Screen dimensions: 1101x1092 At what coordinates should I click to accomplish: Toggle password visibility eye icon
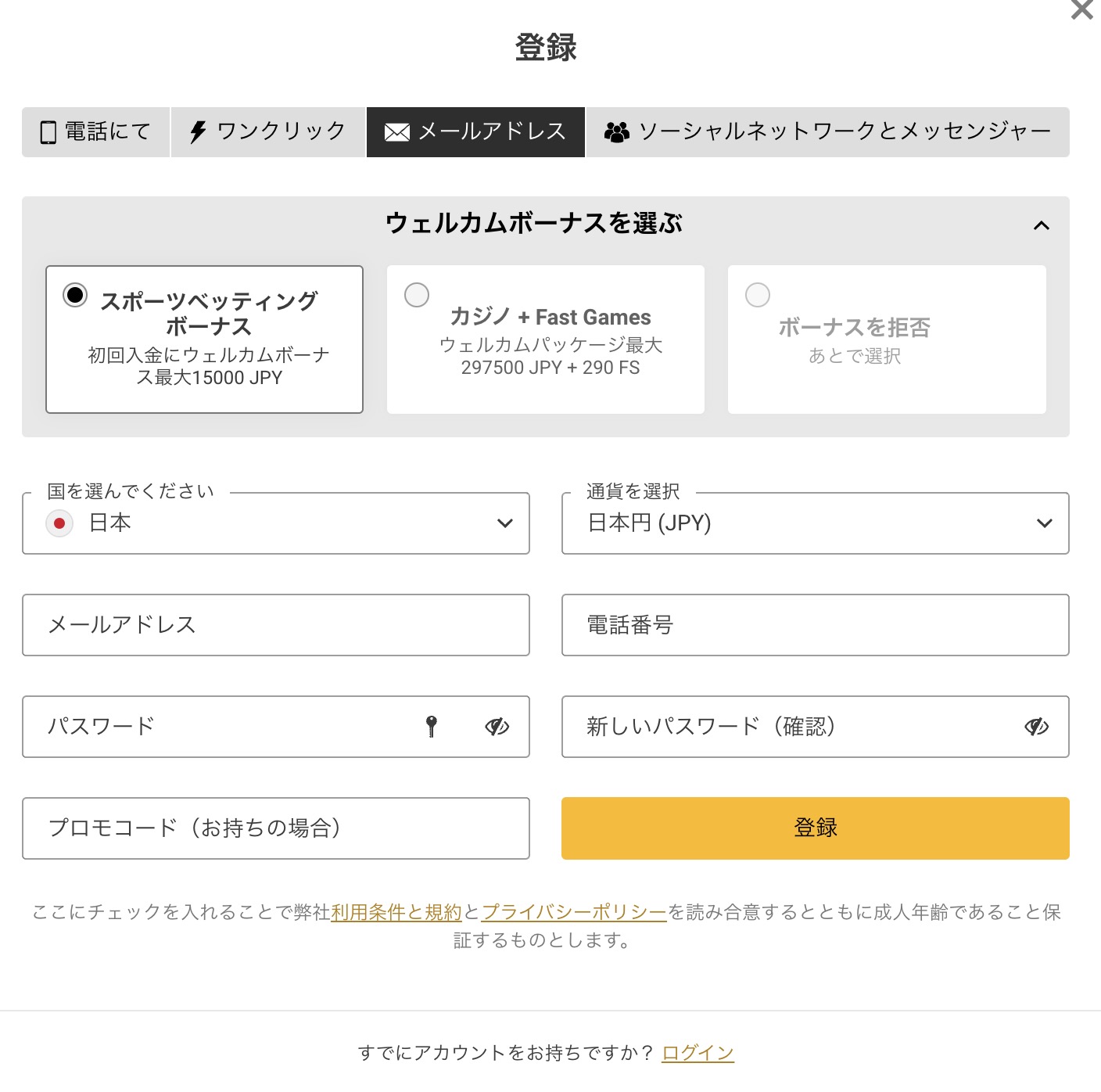click(x=497, y=727)
